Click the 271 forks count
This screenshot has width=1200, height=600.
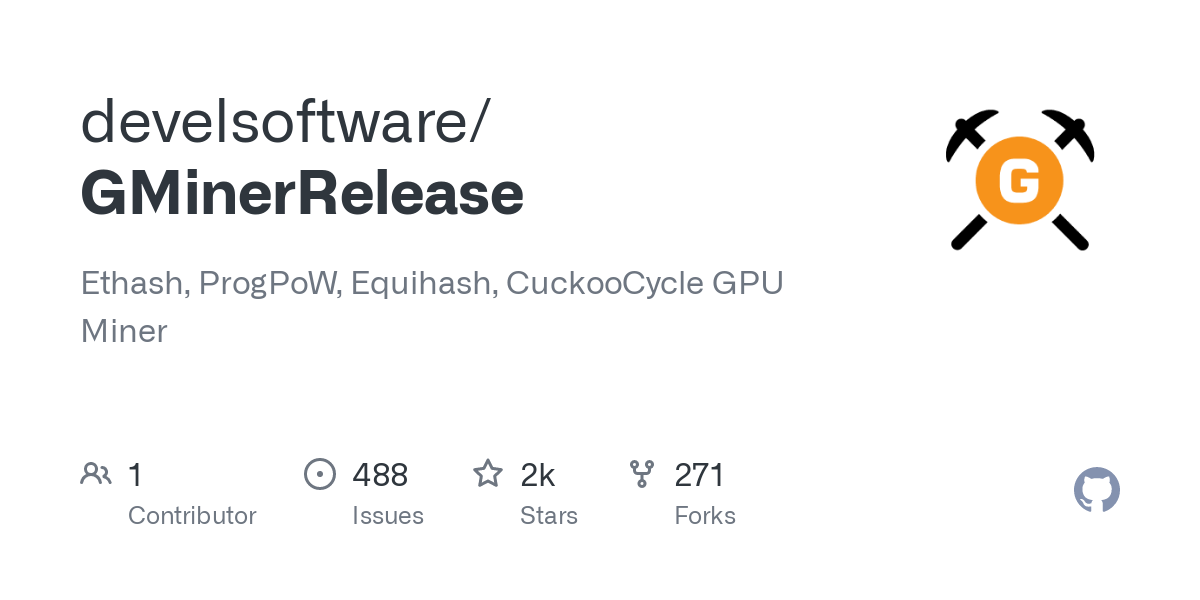pyautogui.click(x=699, y=474)
